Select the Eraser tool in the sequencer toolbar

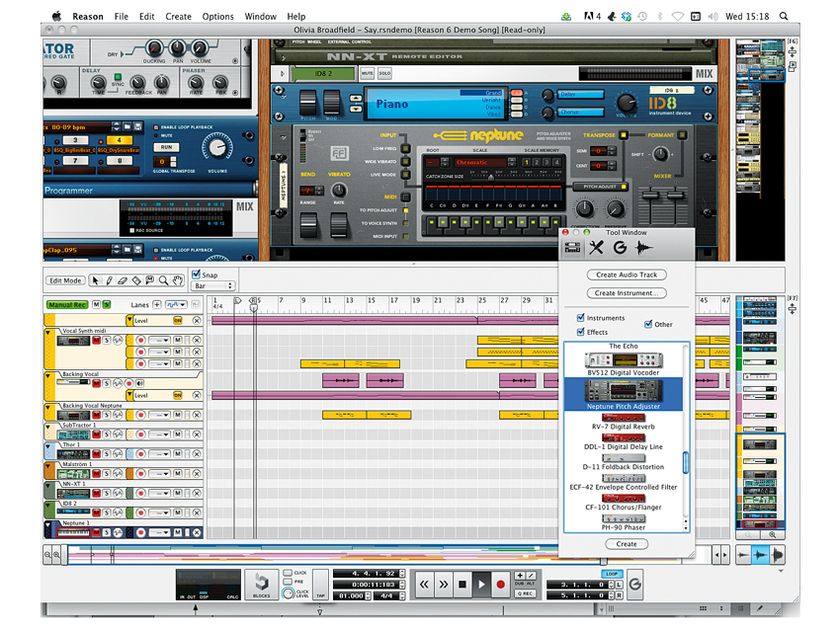point(122,281)
